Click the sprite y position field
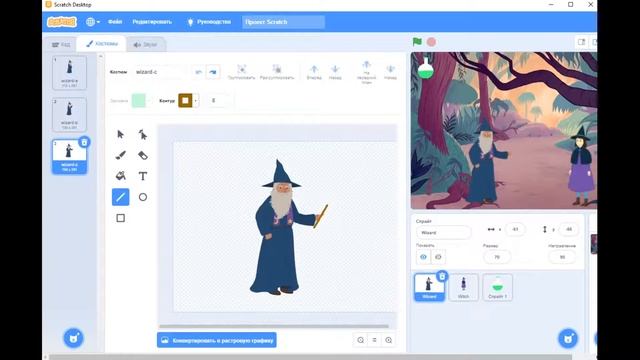This screenshot has width=640, height=360. pos(569,229)
